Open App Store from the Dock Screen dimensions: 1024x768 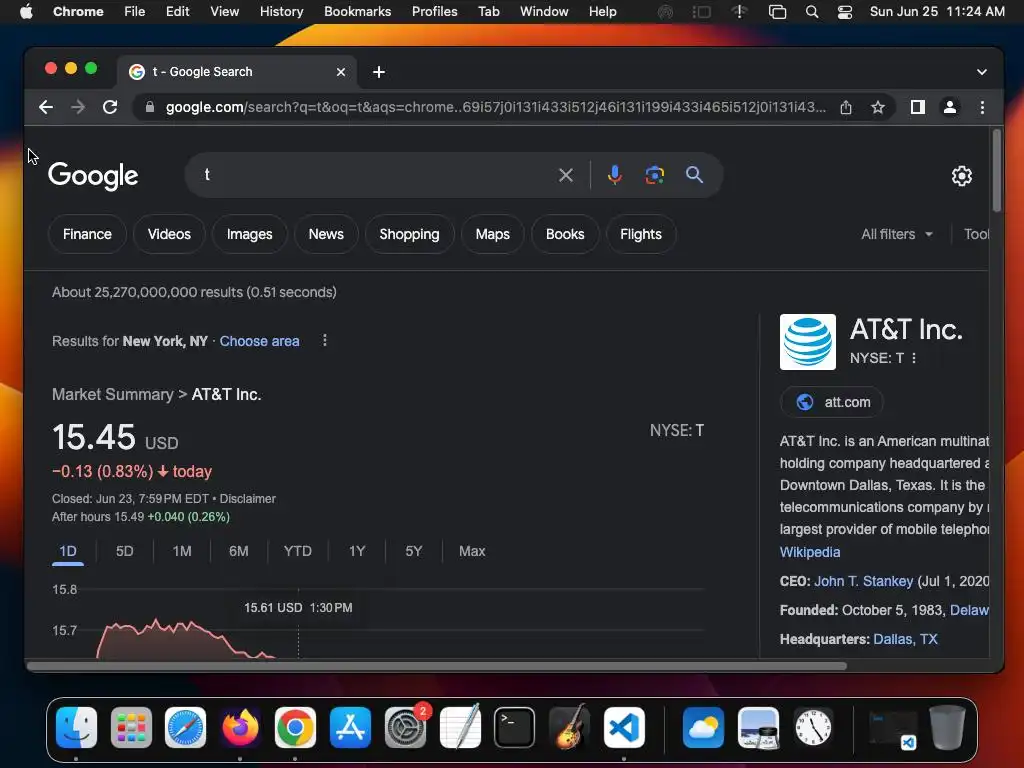point(350,728)
